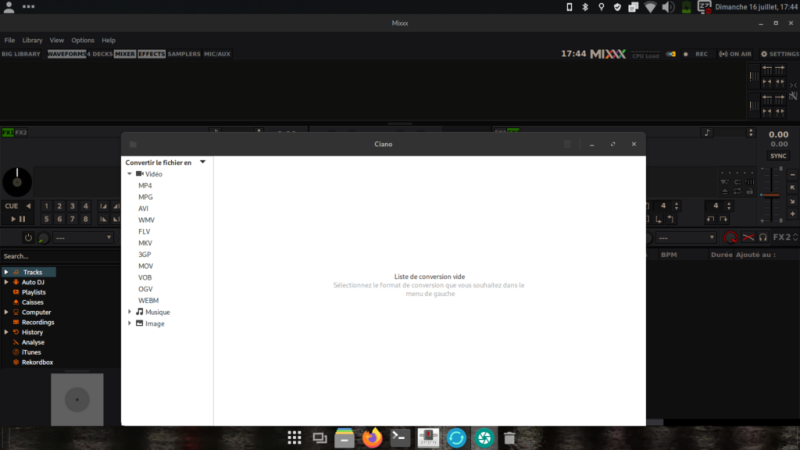Viewport: 800px width, 450px height.
Task: Click the BPM column header
Action: [x=669, y=255]
